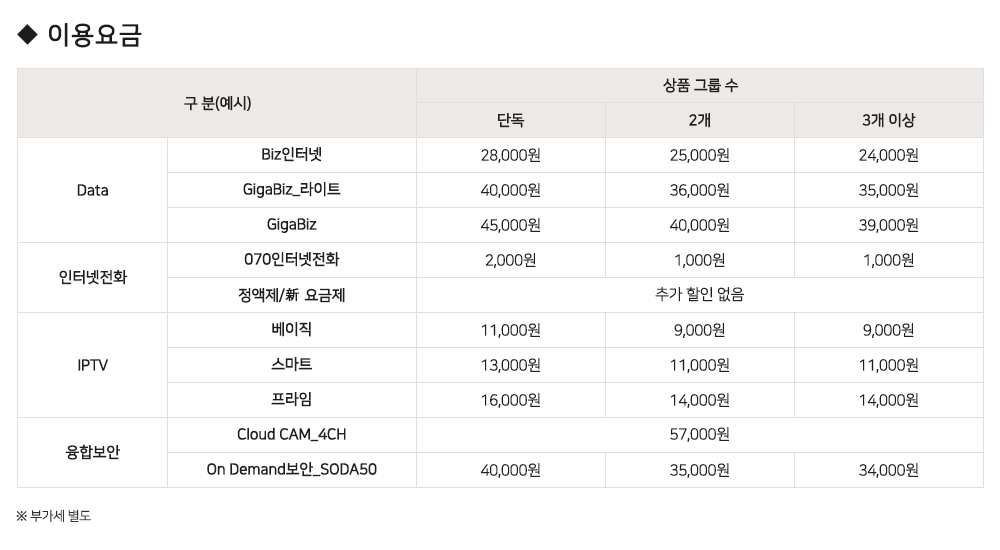Screen dimensions: 1000x550
Task: Select the 2개 column header
Action: coord(699,121)
